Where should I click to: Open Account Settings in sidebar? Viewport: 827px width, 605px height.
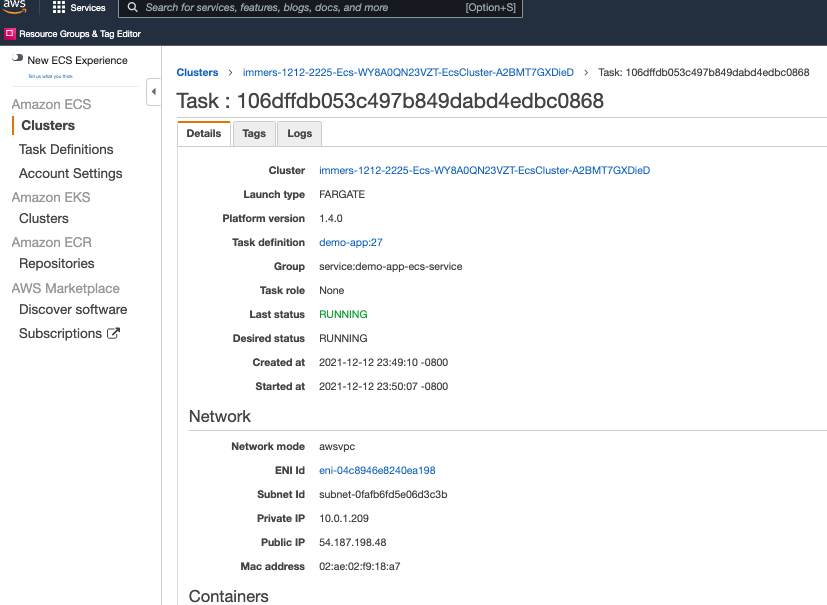(x=71, y=174)
